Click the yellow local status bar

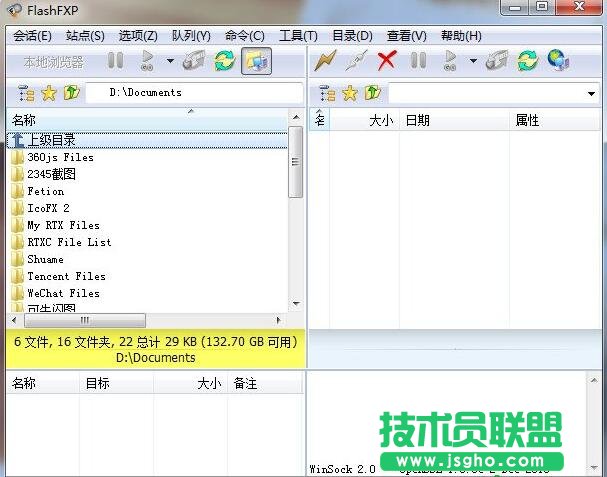156,349
